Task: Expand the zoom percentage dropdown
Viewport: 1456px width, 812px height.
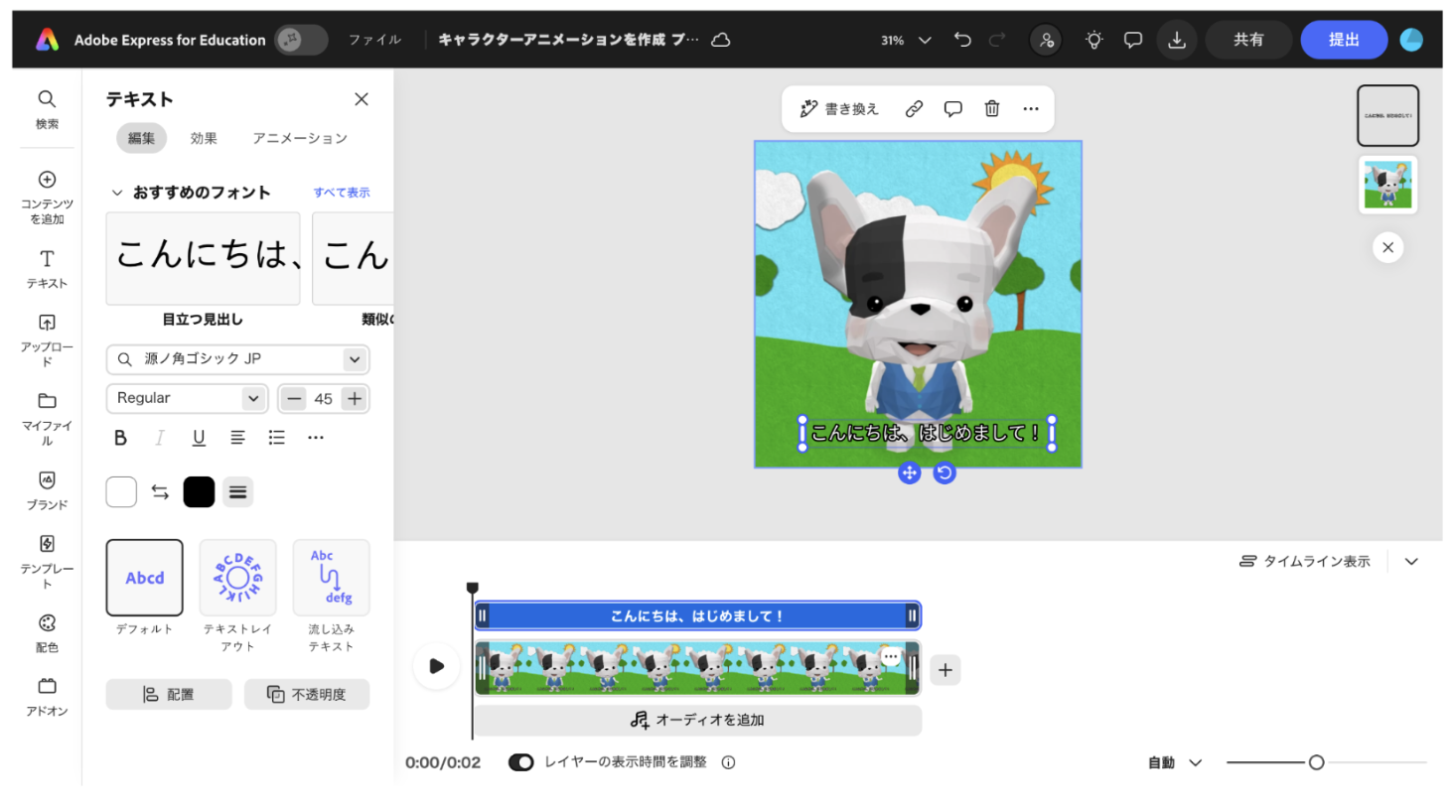Action: tap(924, 40)
